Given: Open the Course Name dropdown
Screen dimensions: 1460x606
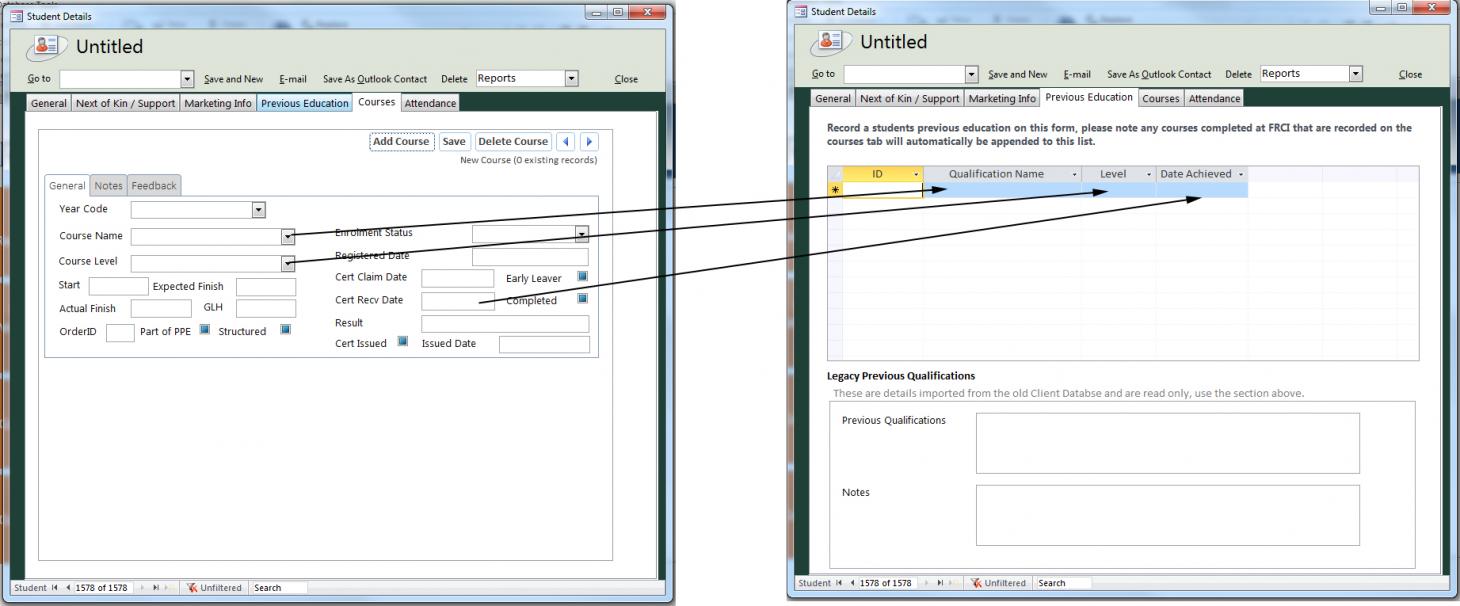Looking at the screenshot, I should pos(288,237).
